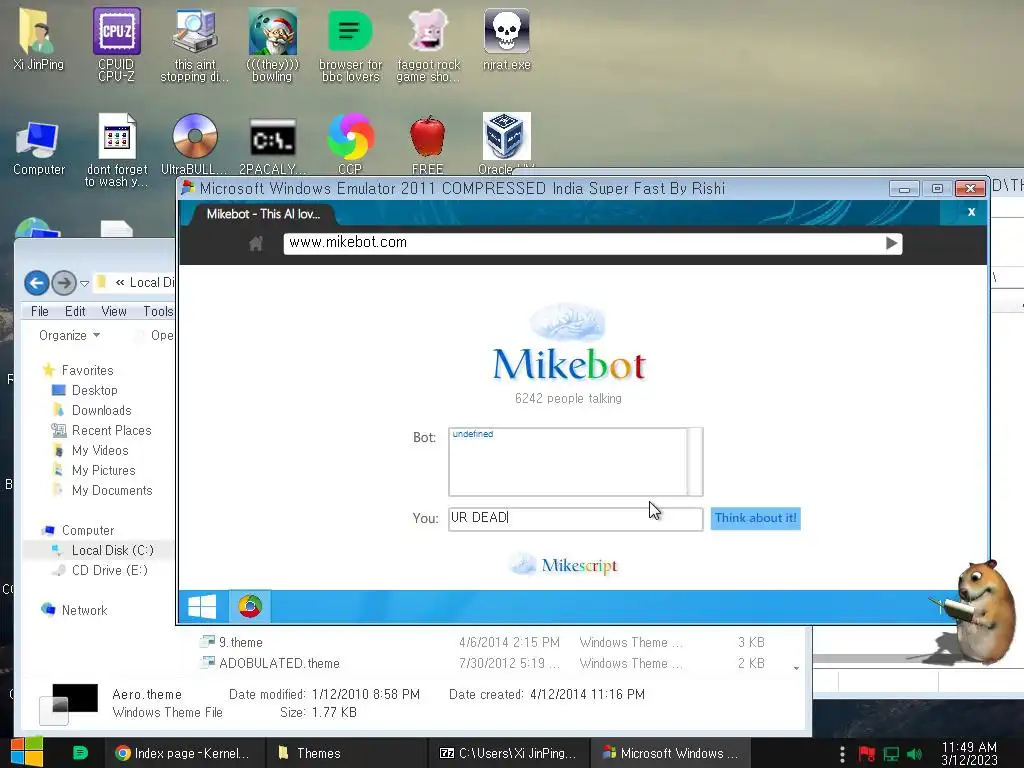1024x768 pixels.
Task: Switch to Themes taskbar window
Action: (x=346, y=753)
